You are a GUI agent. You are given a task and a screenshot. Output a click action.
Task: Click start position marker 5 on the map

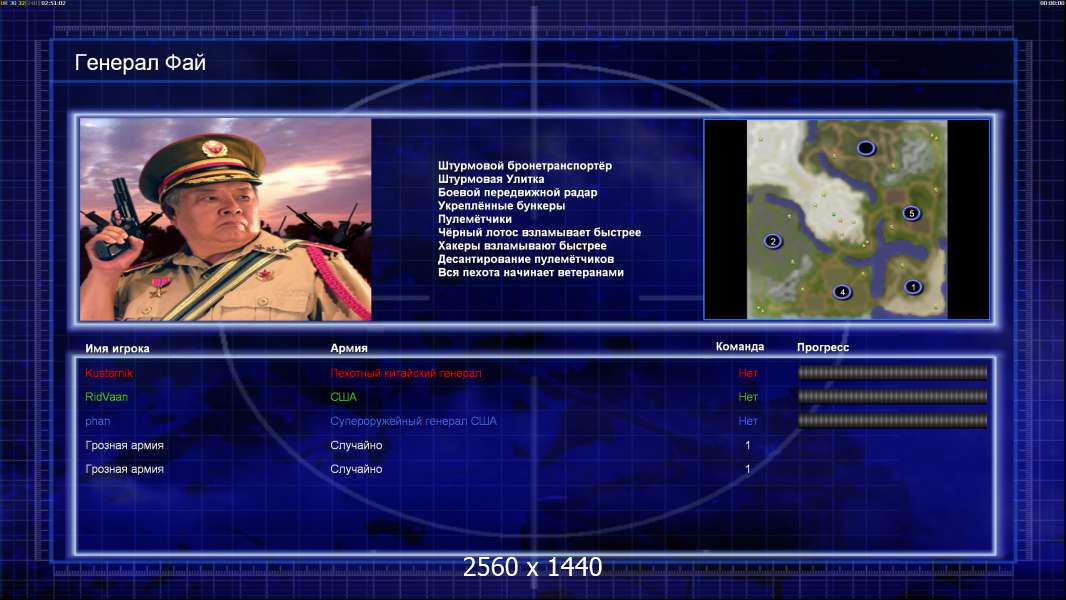coord(912,213)
